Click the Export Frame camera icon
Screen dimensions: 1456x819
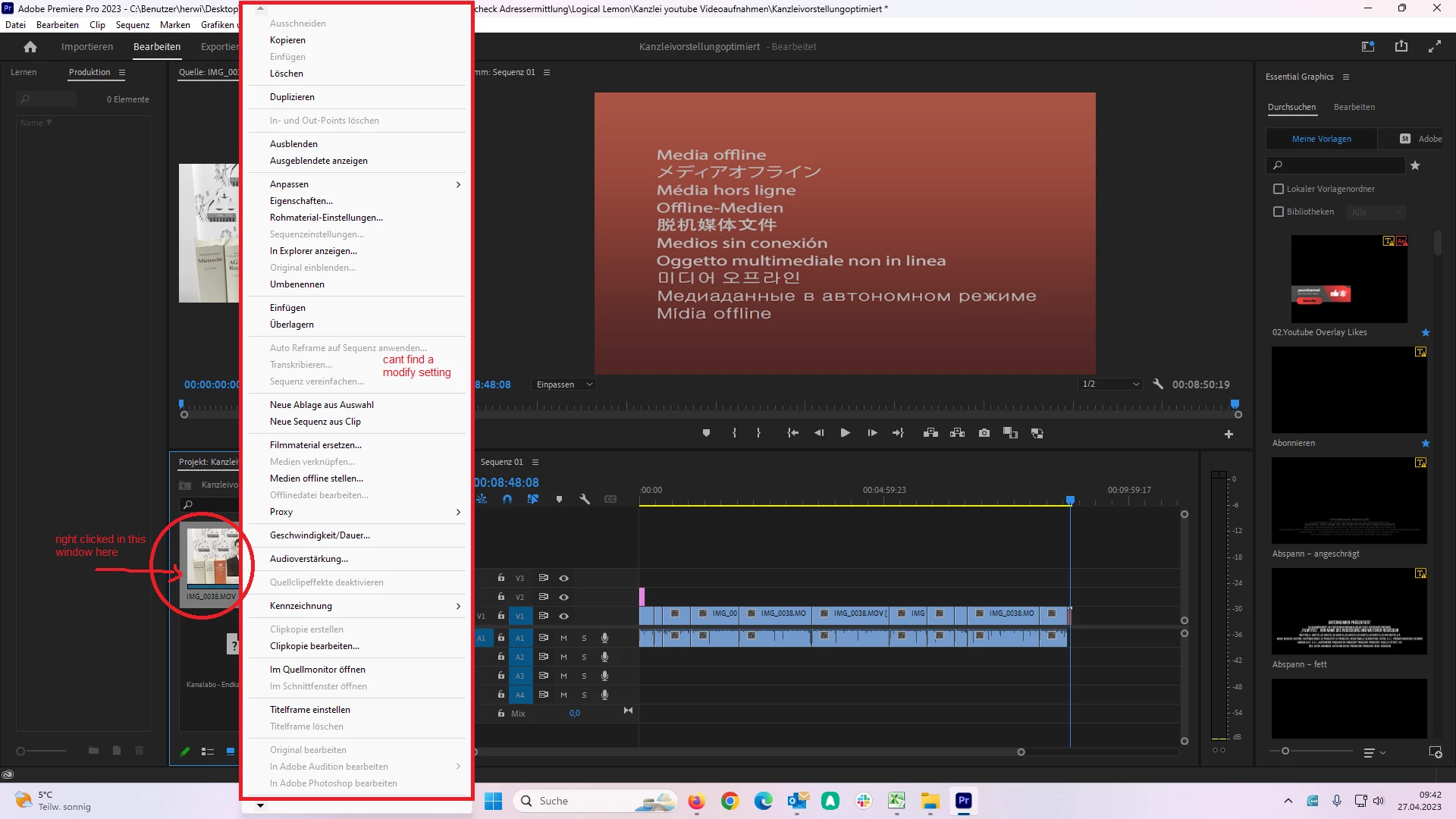coord(984,433)
